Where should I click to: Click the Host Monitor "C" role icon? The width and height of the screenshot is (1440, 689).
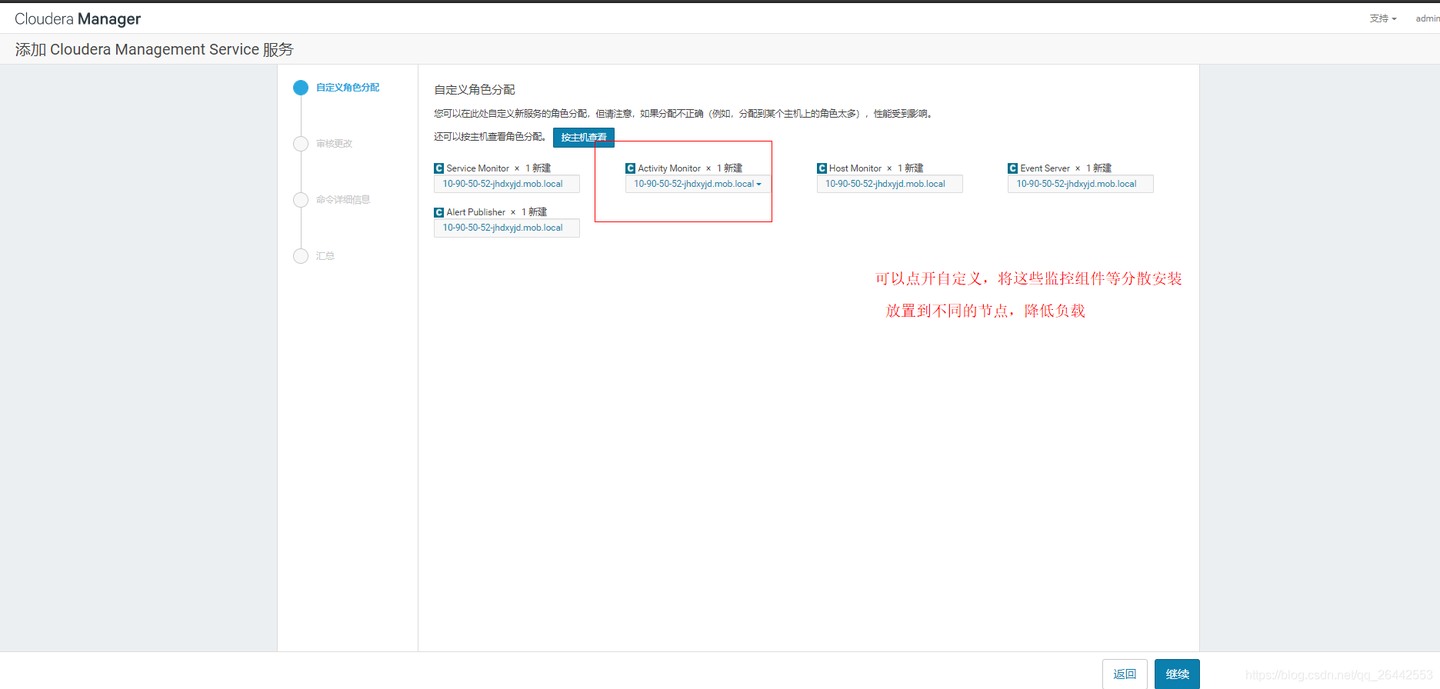(x=823, y=169)
